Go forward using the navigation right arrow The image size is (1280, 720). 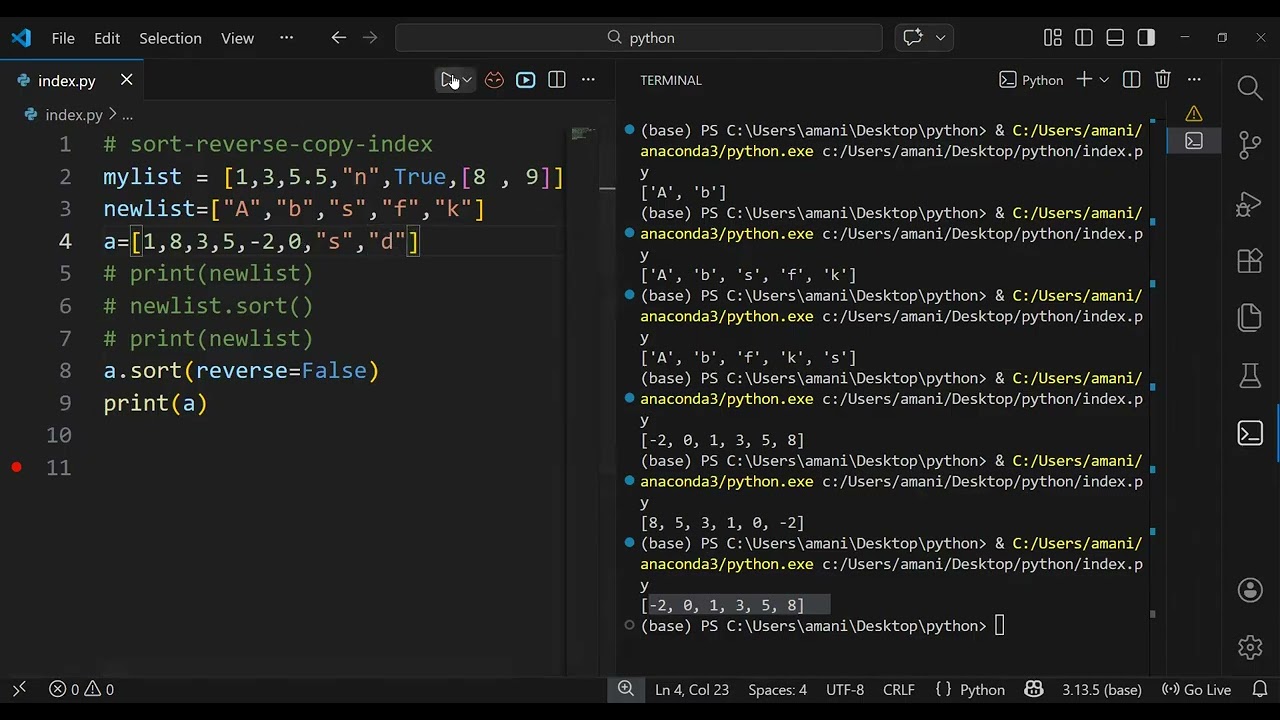click(370, 38)
